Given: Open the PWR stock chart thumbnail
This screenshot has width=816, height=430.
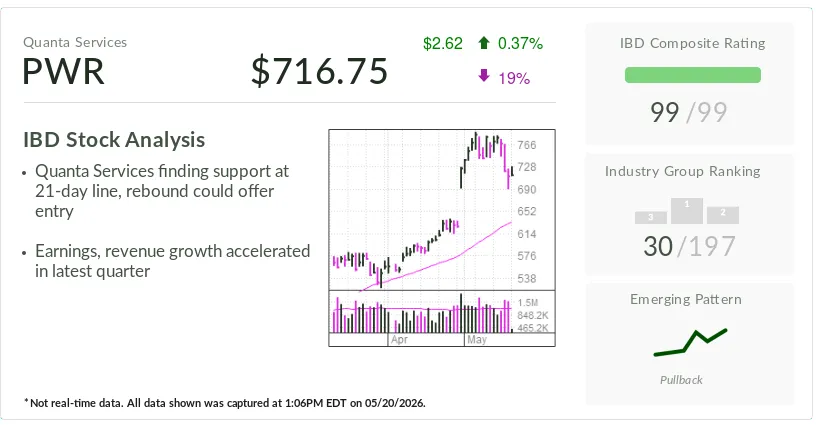Looking at the screenshot, I should 442,238.
